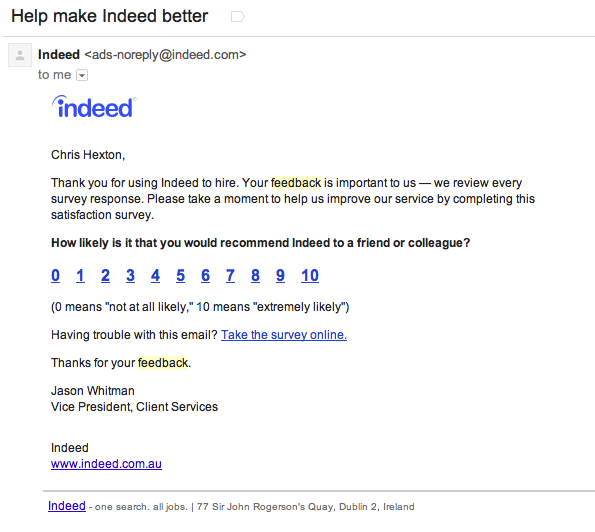Choose rating 3 for recommendation
The height and width of the screenshot is (532, 595).
[130, 275]
